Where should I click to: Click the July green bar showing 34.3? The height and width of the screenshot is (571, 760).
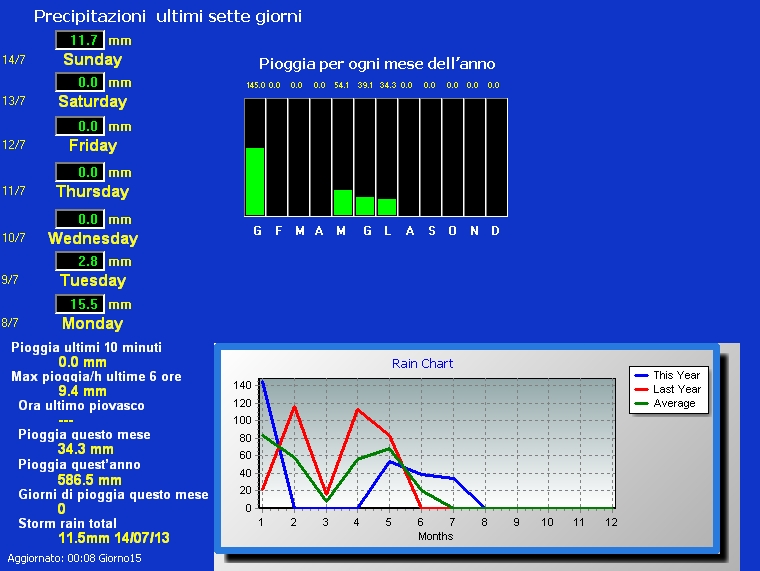coord(387,207)
